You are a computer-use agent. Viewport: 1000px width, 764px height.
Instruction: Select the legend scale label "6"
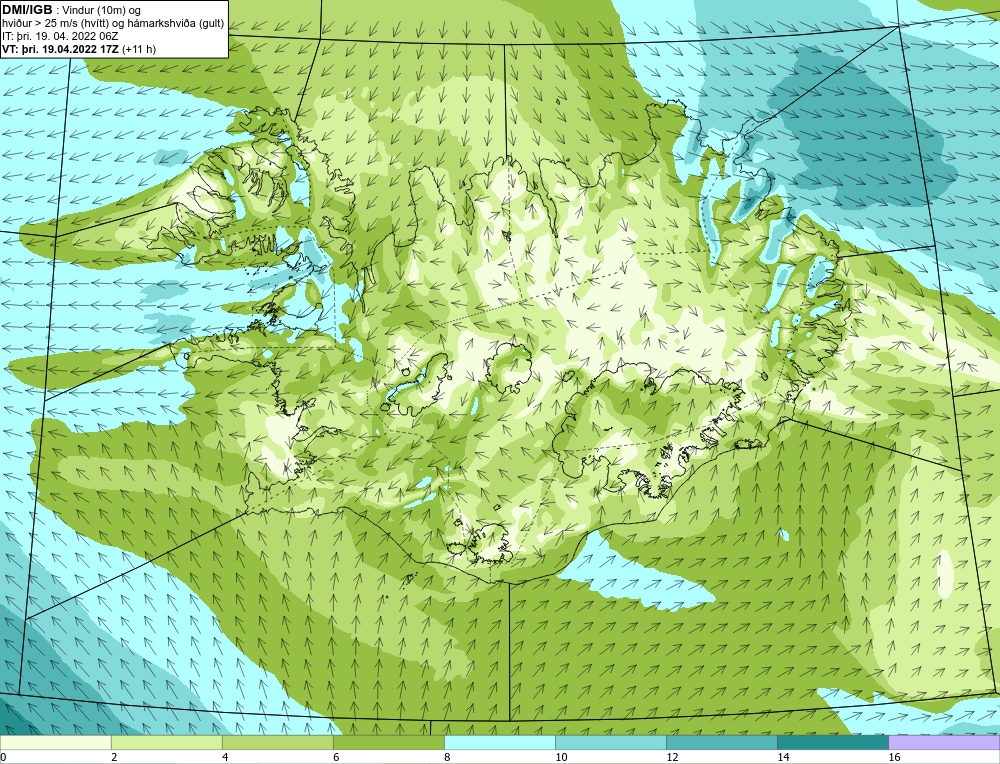pos(336,757)
